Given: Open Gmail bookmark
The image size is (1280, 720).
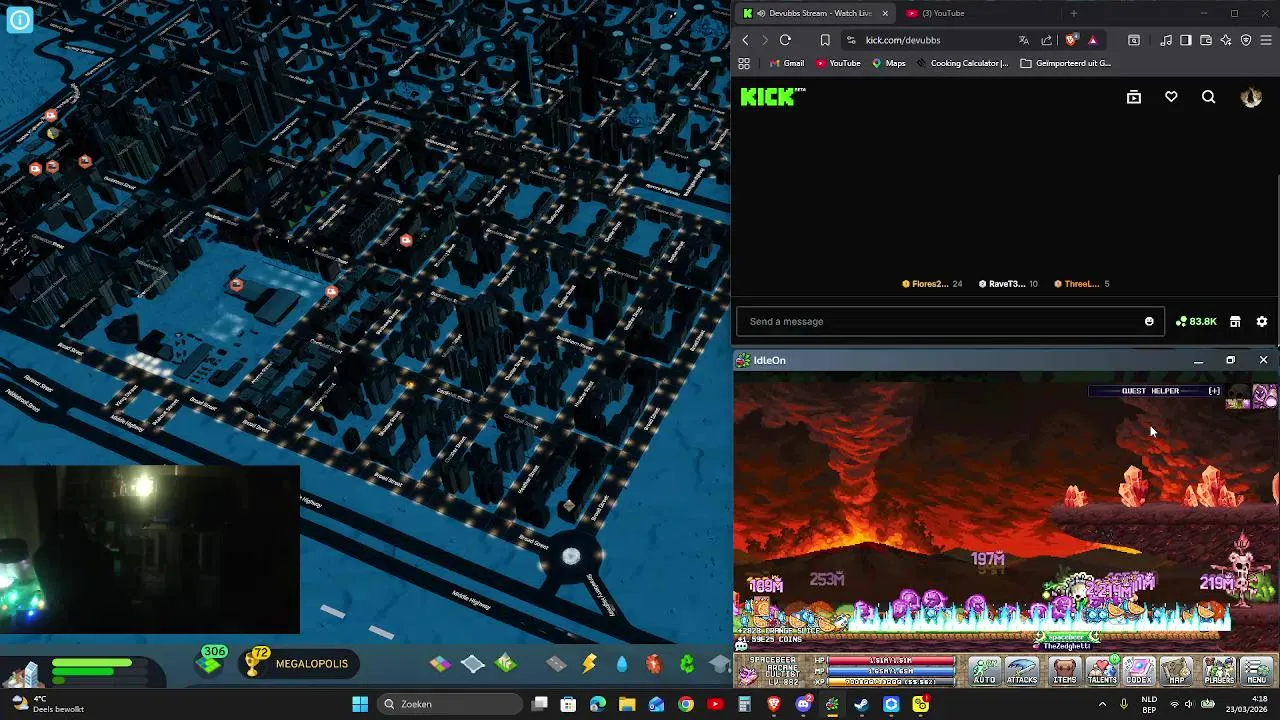Looking at the screenshot, I should point(787,63).
